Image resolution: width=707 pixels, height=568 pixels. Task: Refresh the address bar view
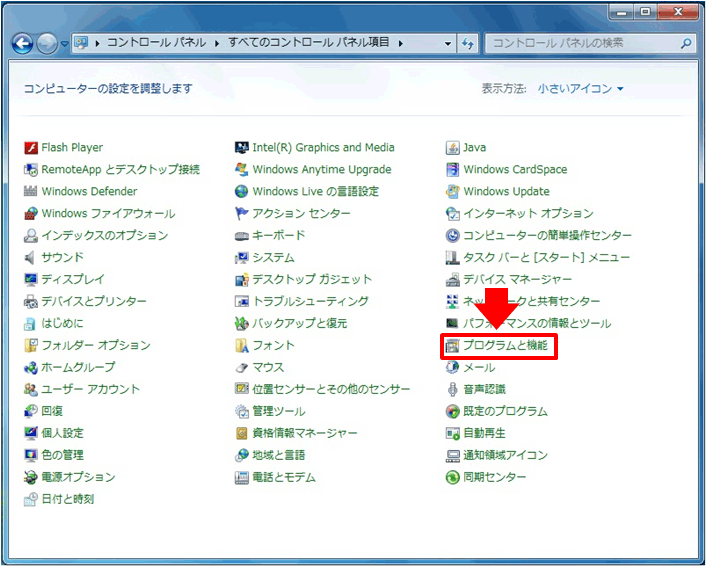pos(468,44)
